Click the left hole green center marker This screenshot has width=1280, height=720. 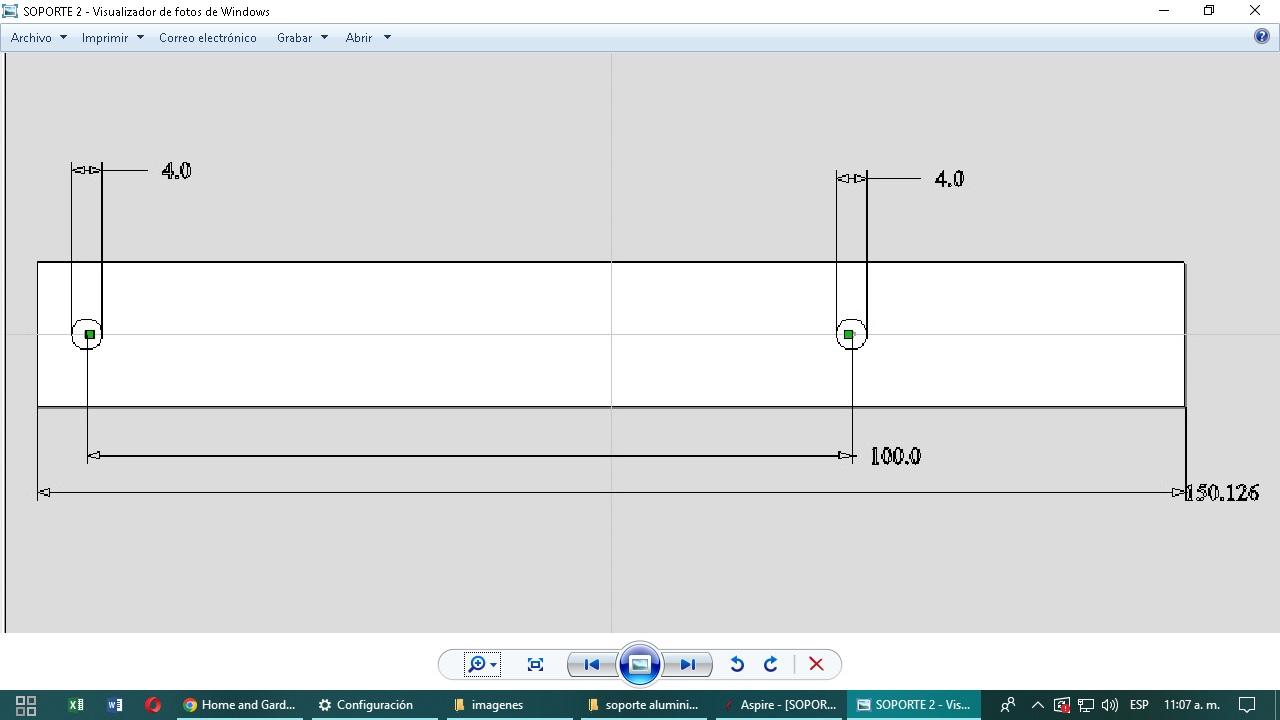[89, 334]
